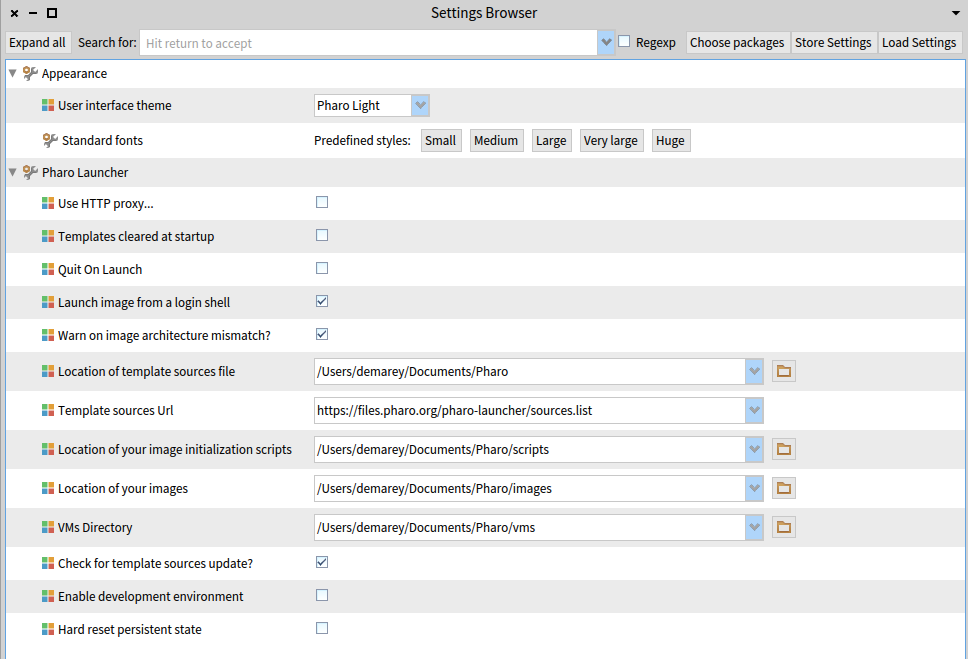Click the Appearance group wrench icon

pos(30,73)
